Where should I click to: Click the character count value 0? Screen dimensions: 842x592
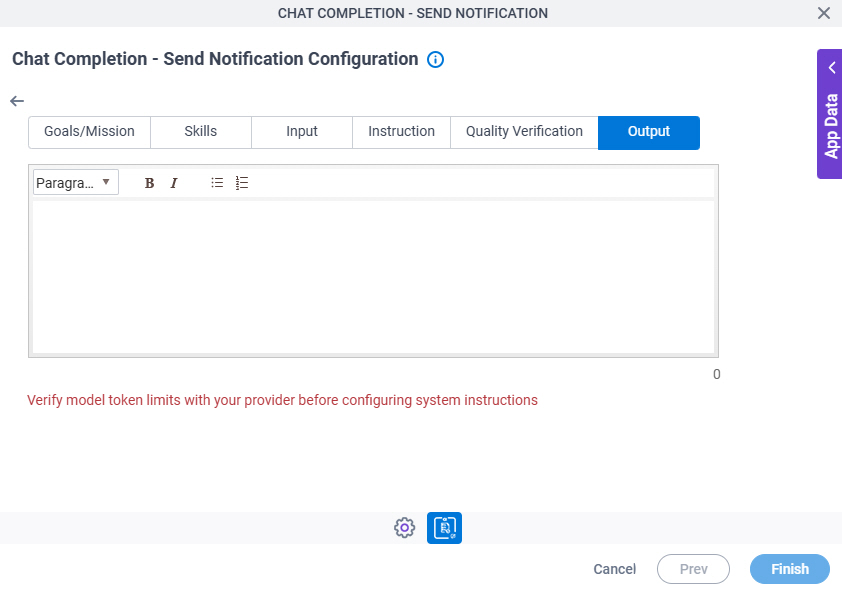[x=716, y=374]
